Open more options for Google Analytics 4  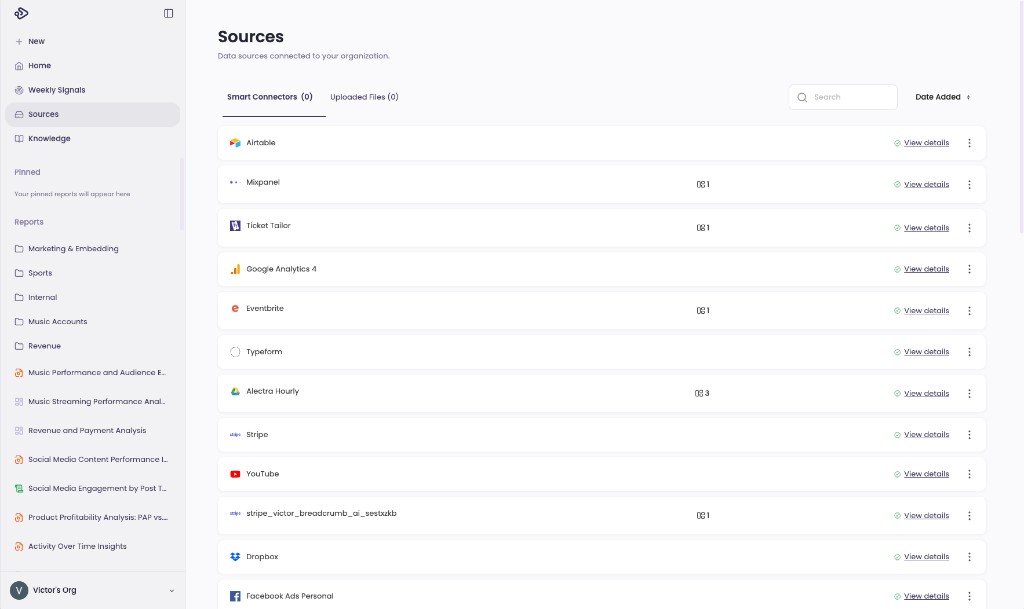(969, 269)
